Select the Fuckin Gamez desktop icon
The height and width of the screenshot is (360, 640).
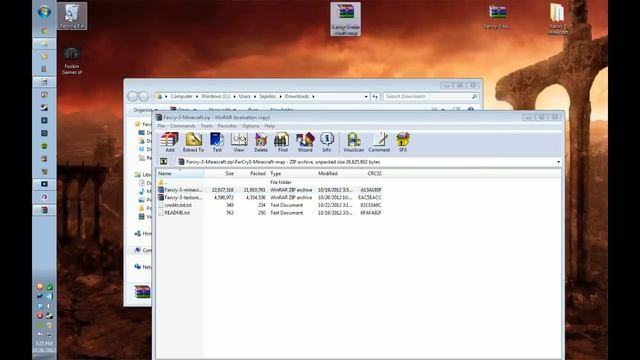pyautogui.click(x=72, y=60)
